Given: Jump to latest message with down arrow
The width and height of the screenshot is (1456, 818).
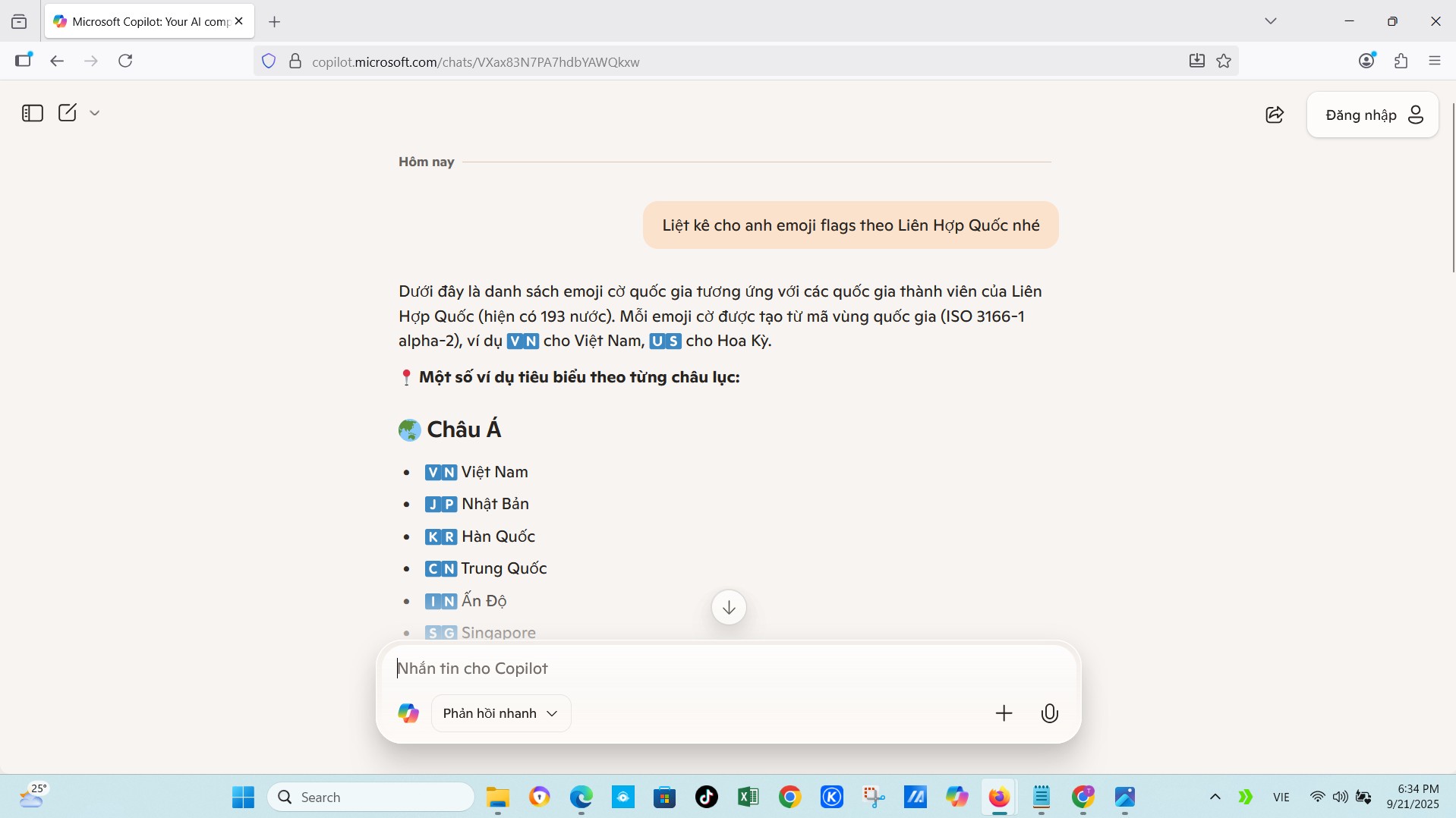Looking at the screenshot, I should click(729, 607).
